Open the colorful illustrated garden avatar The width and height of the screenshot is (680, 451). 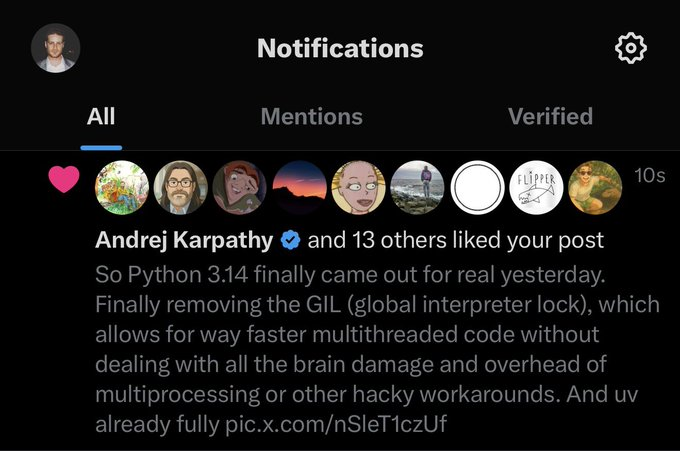[x=122, y=188]
